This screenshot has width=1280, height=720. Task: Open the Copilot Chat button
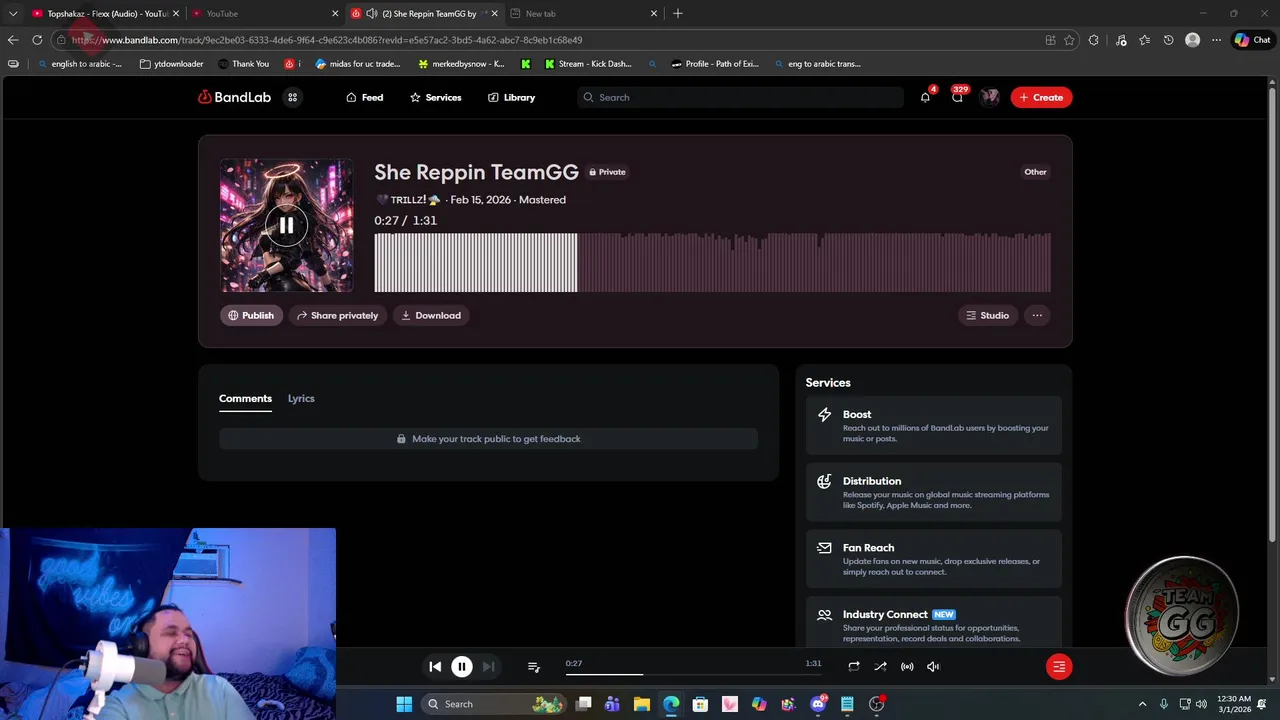(1252, 40)
